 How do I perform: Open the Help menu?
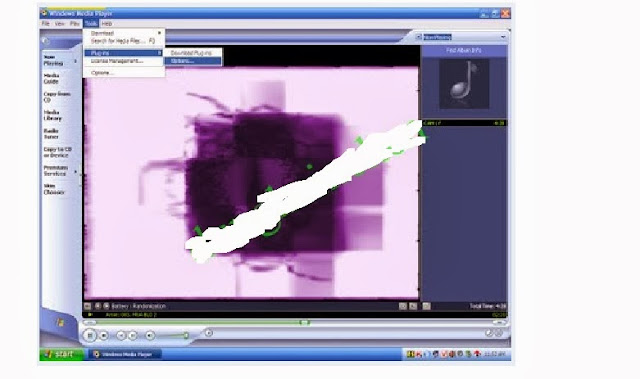tap(107, 24)
